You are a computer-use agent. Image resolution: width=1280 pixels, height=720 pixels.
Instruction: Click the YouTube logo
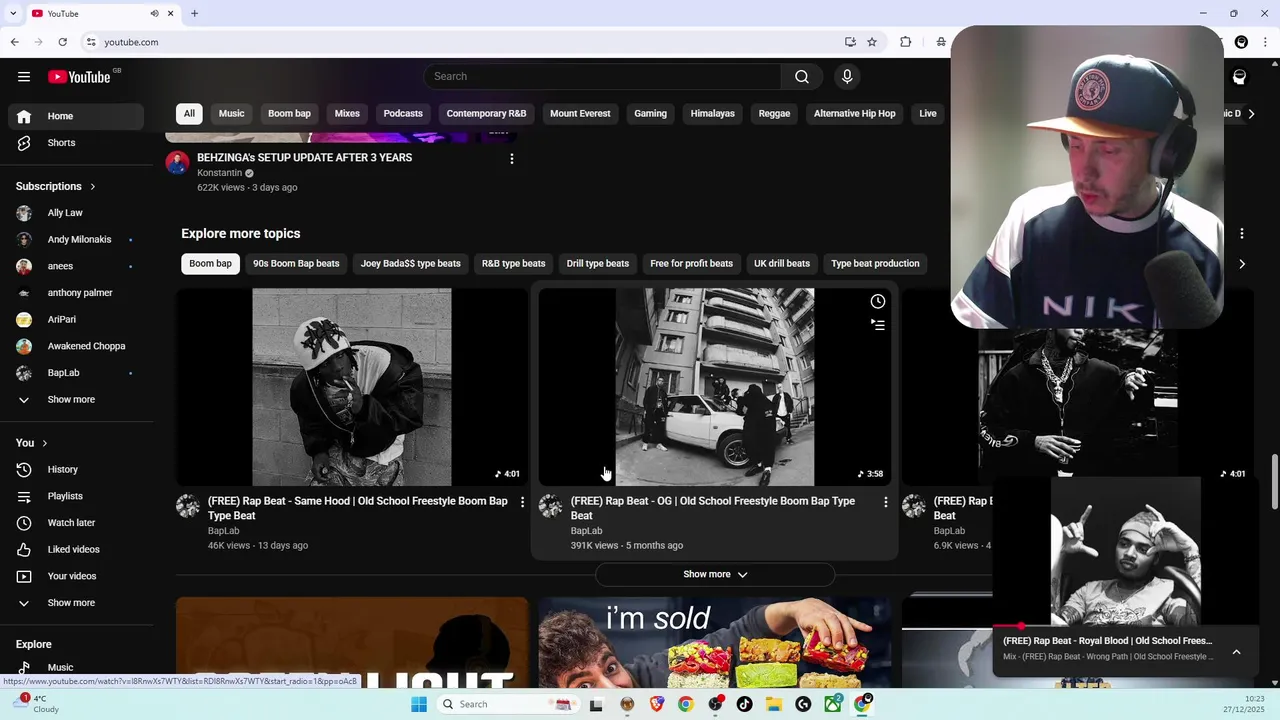[x=79, y=77]
